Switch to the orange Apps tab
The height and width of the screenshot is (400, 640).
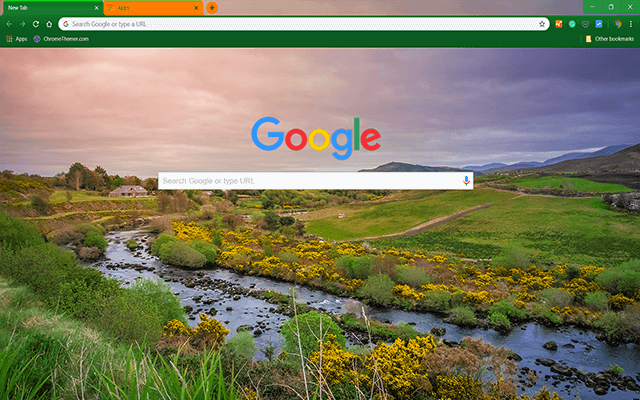pyautogui.click(x=153, y=8)
